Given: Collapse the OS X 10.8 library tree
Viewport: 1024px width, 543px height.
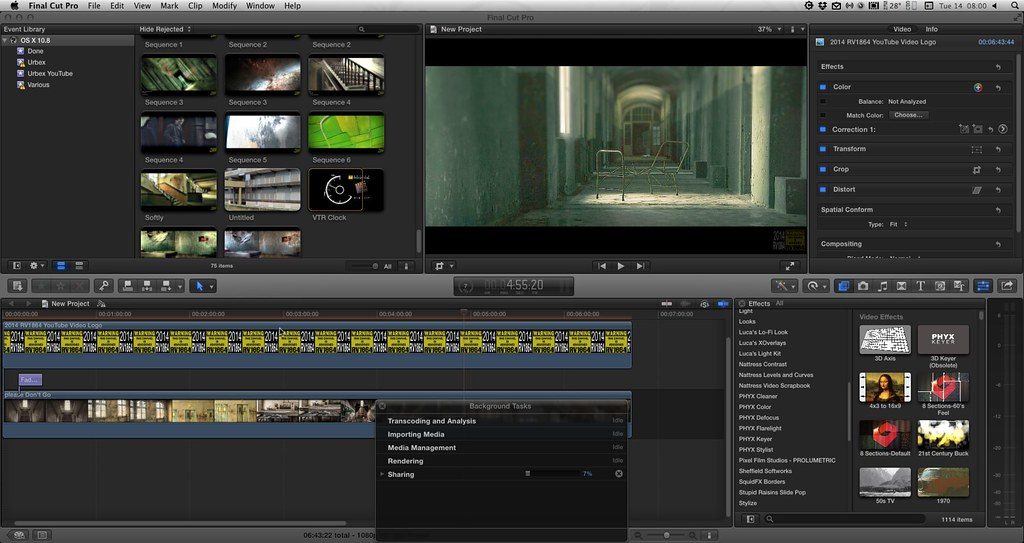Looking at the screenshot, I should [x=5, y=41].
